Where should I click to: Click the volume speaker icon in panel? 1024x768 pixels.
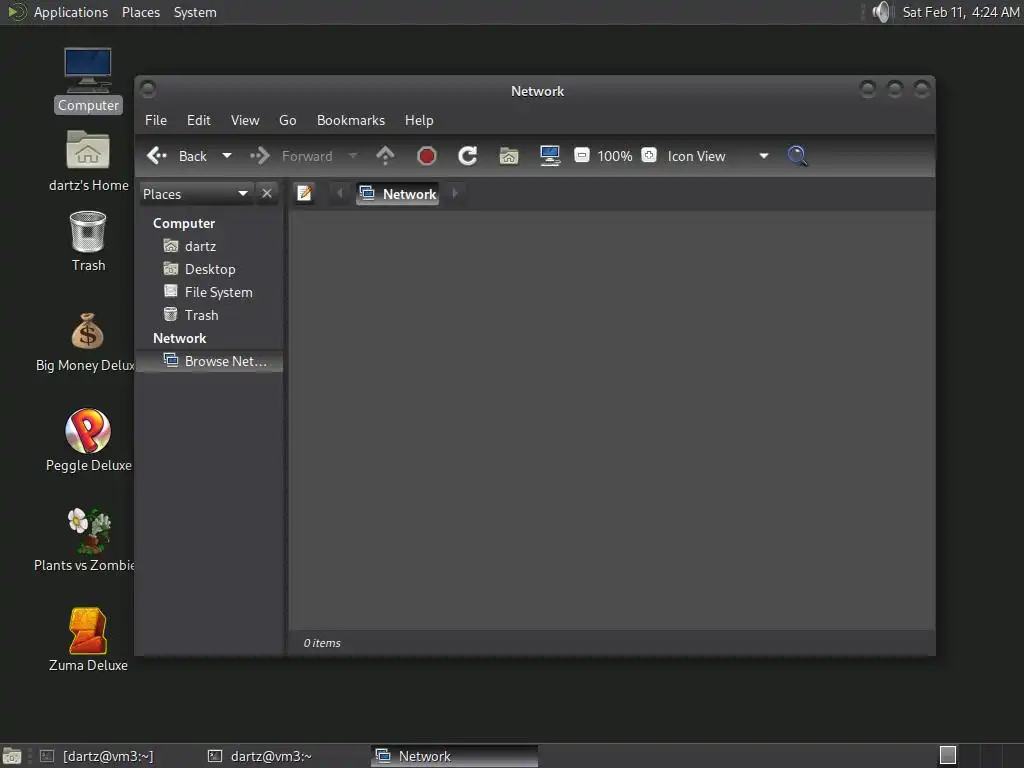881,12
